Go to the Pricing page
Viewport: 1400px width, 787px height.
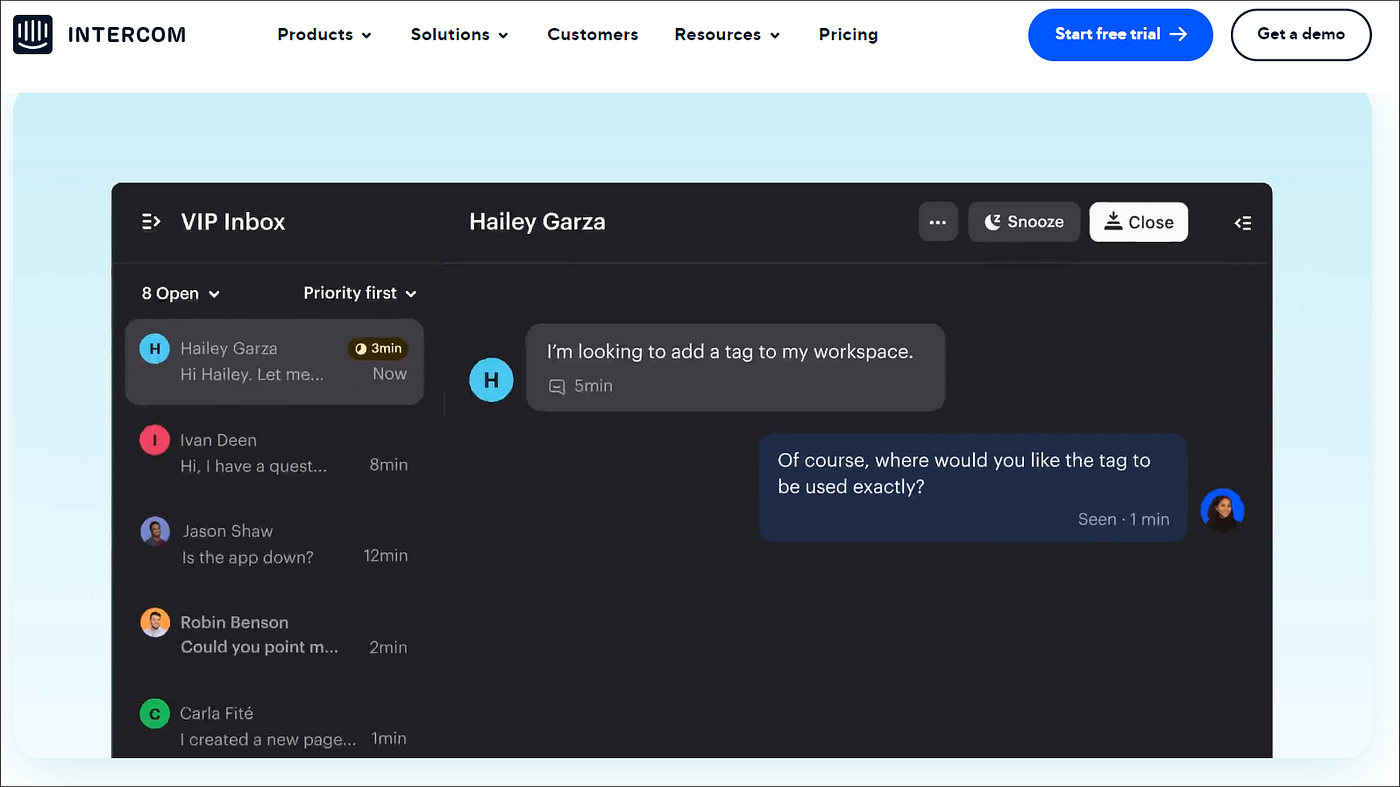pyautogui.click(x=848, y=35)
